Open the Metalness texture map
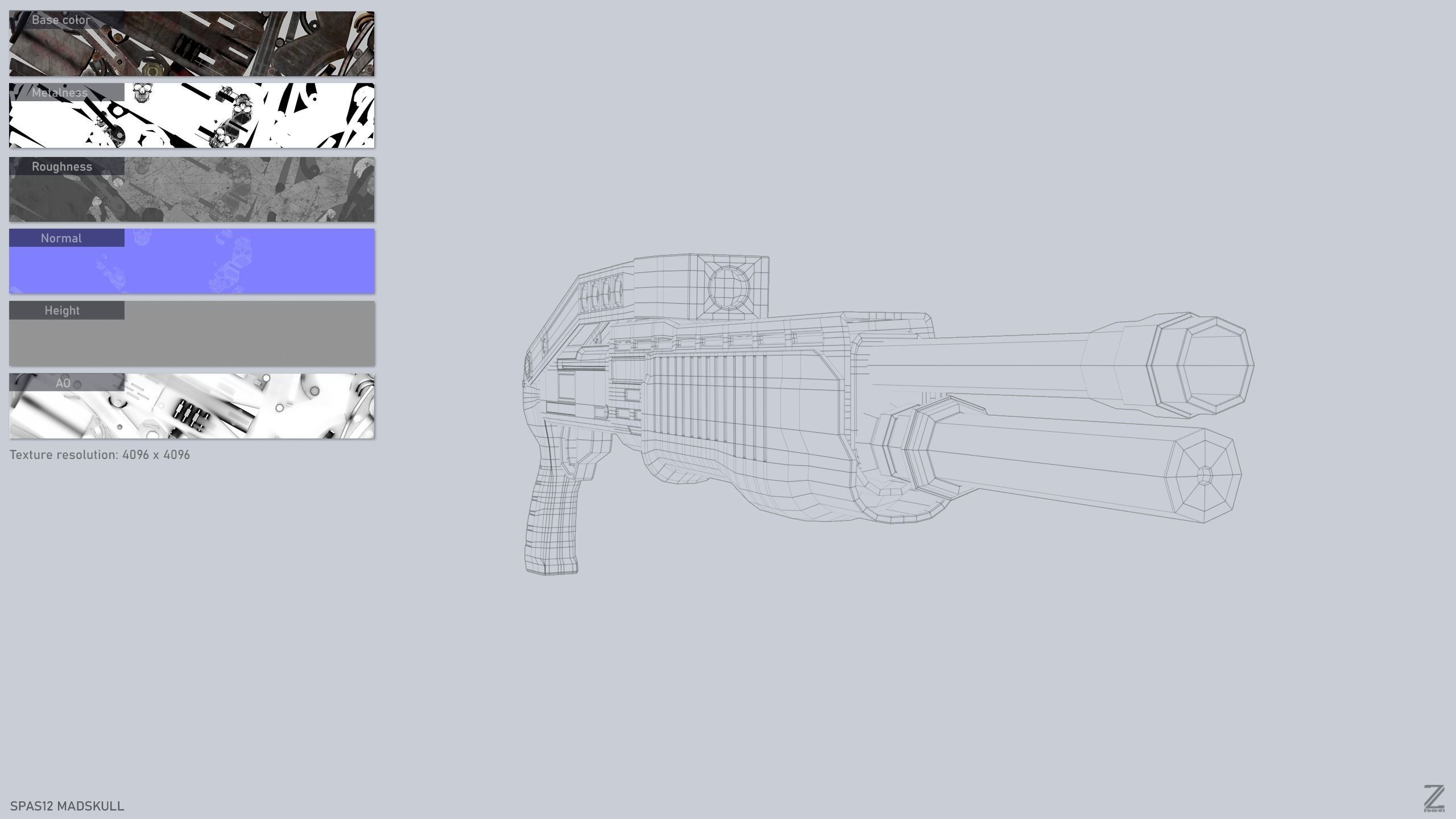This screenshot has height=819, width=1456. click(192, 116)
